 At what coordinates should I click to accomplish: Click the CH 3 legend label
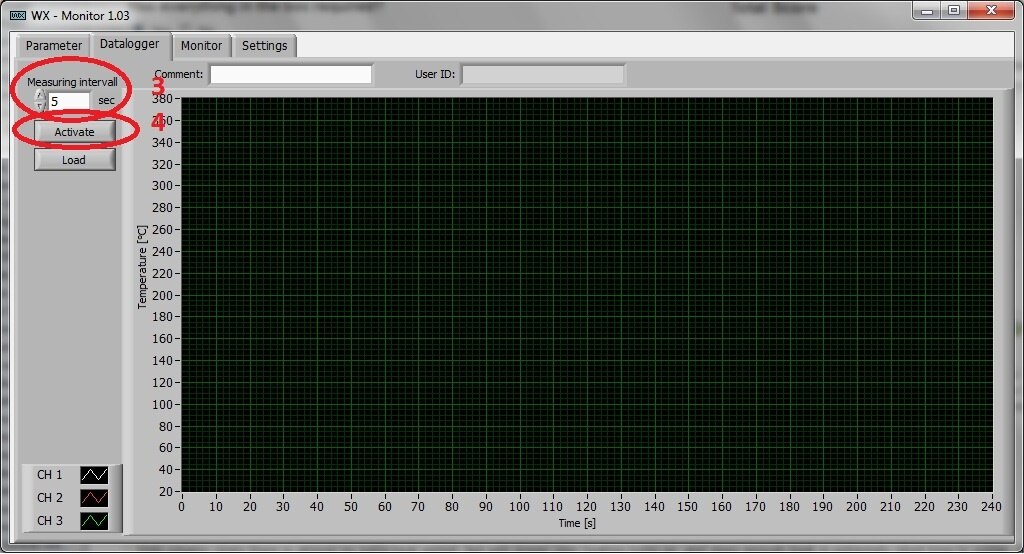[x=50, y=521]
